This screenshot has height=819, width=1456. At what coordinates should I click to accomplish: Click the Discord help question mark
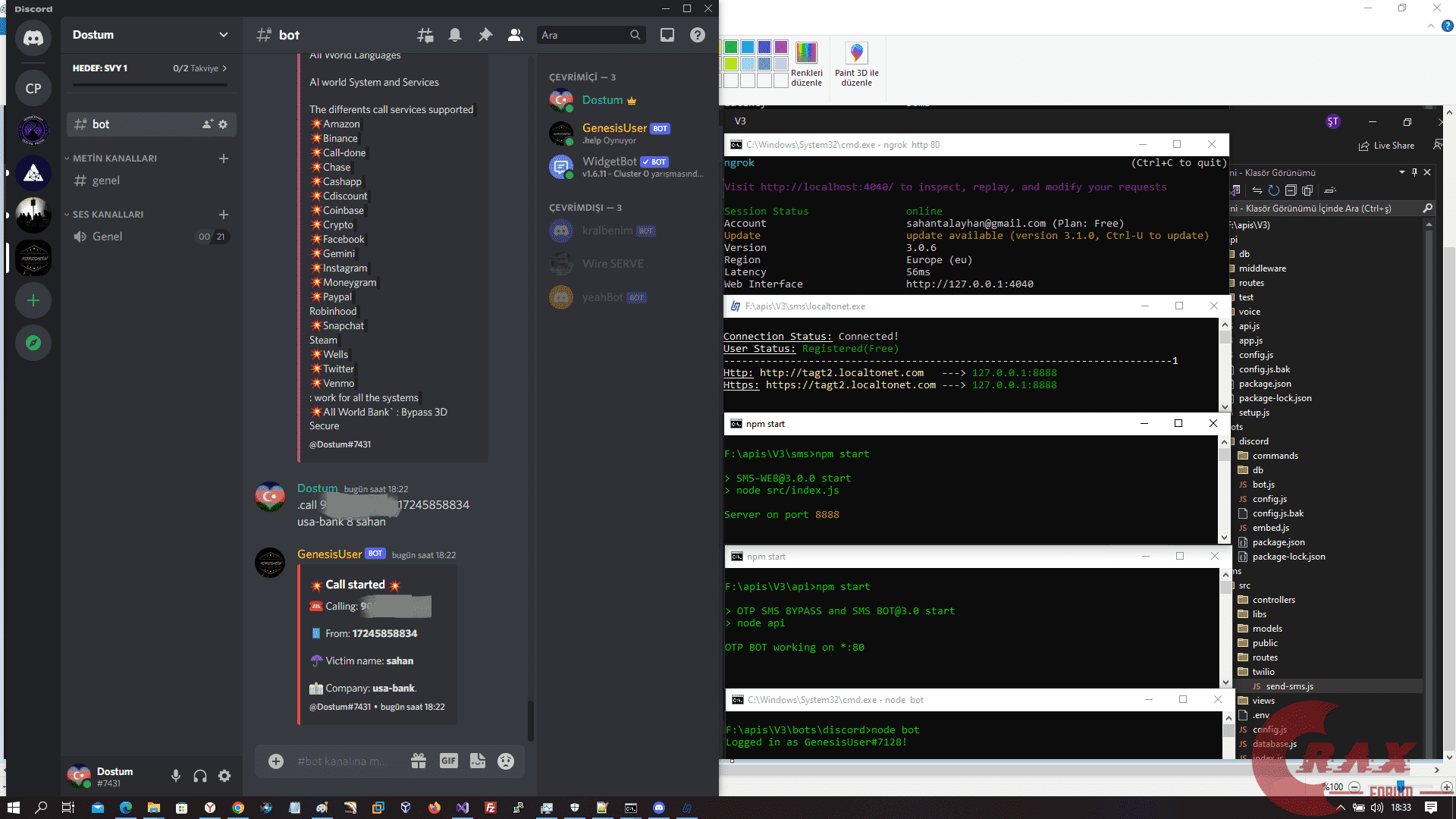pos(698,35)
